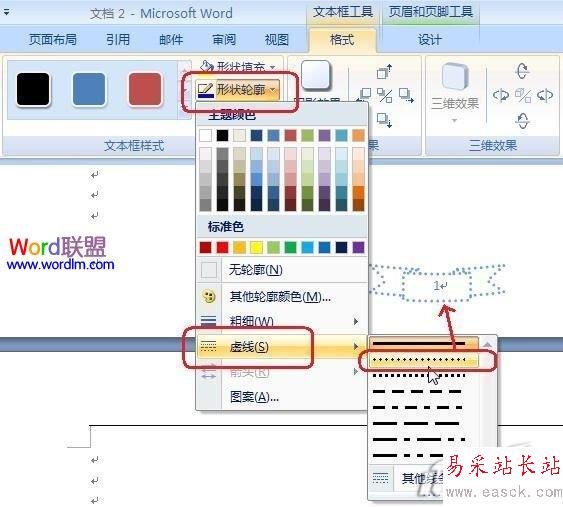Select the black text box style

point(33,89)
